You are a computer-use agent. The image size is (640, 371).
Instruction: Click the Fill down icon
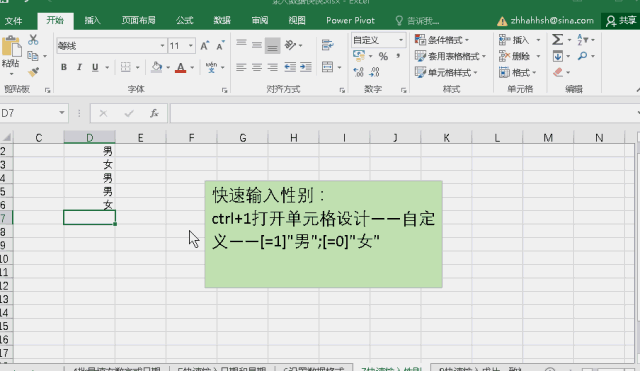click(x=558, y=56)
